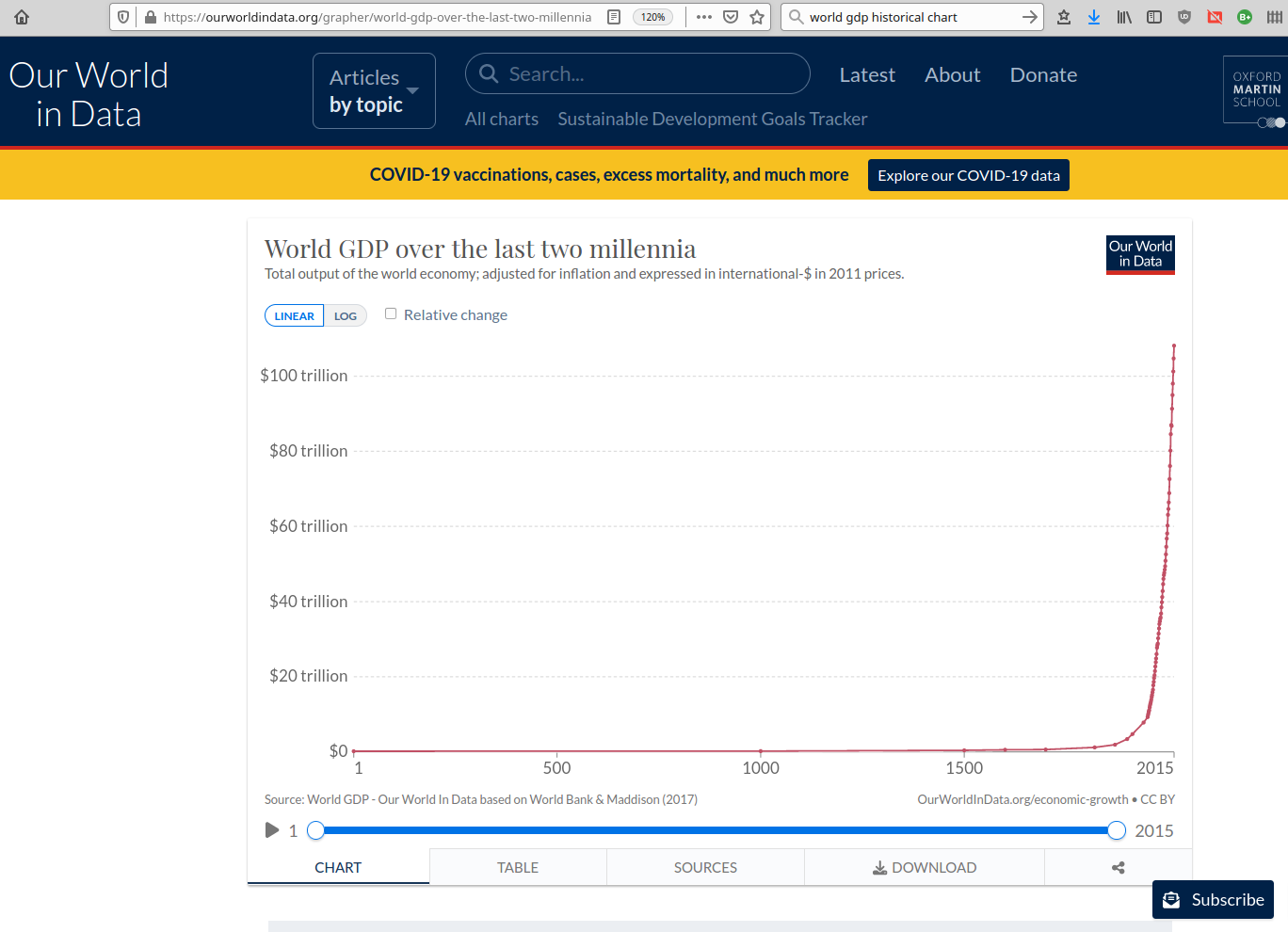Open Sustainable Development Goals Tracker link
This screenshot has height=932, width=1288.
click(x=712, y=119)
